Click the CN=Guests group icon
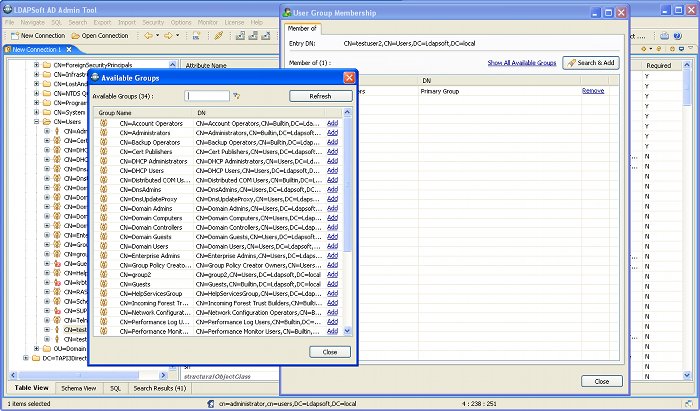The height and width of the screenshot is (411, 700). coord(104,284)
